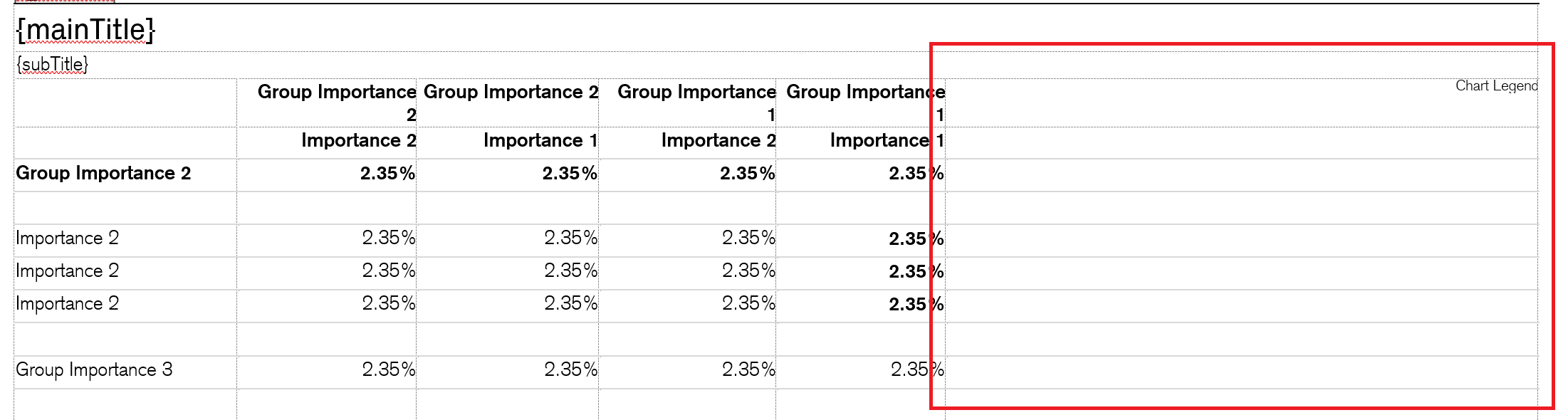The width and height of the screenshot is (1568, 420).
Task: Click the first column header Group Importance 2
Action: point(336,93)
